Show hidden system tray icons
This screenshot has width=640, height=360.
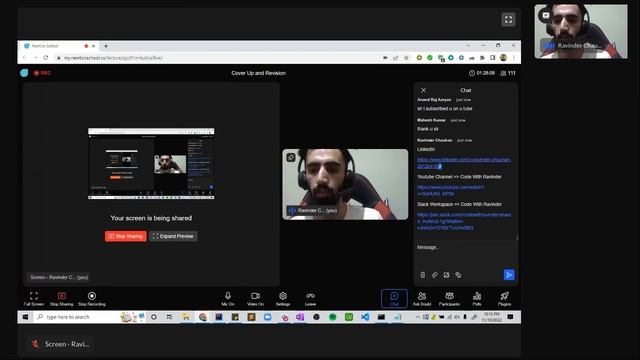(417, 317)
